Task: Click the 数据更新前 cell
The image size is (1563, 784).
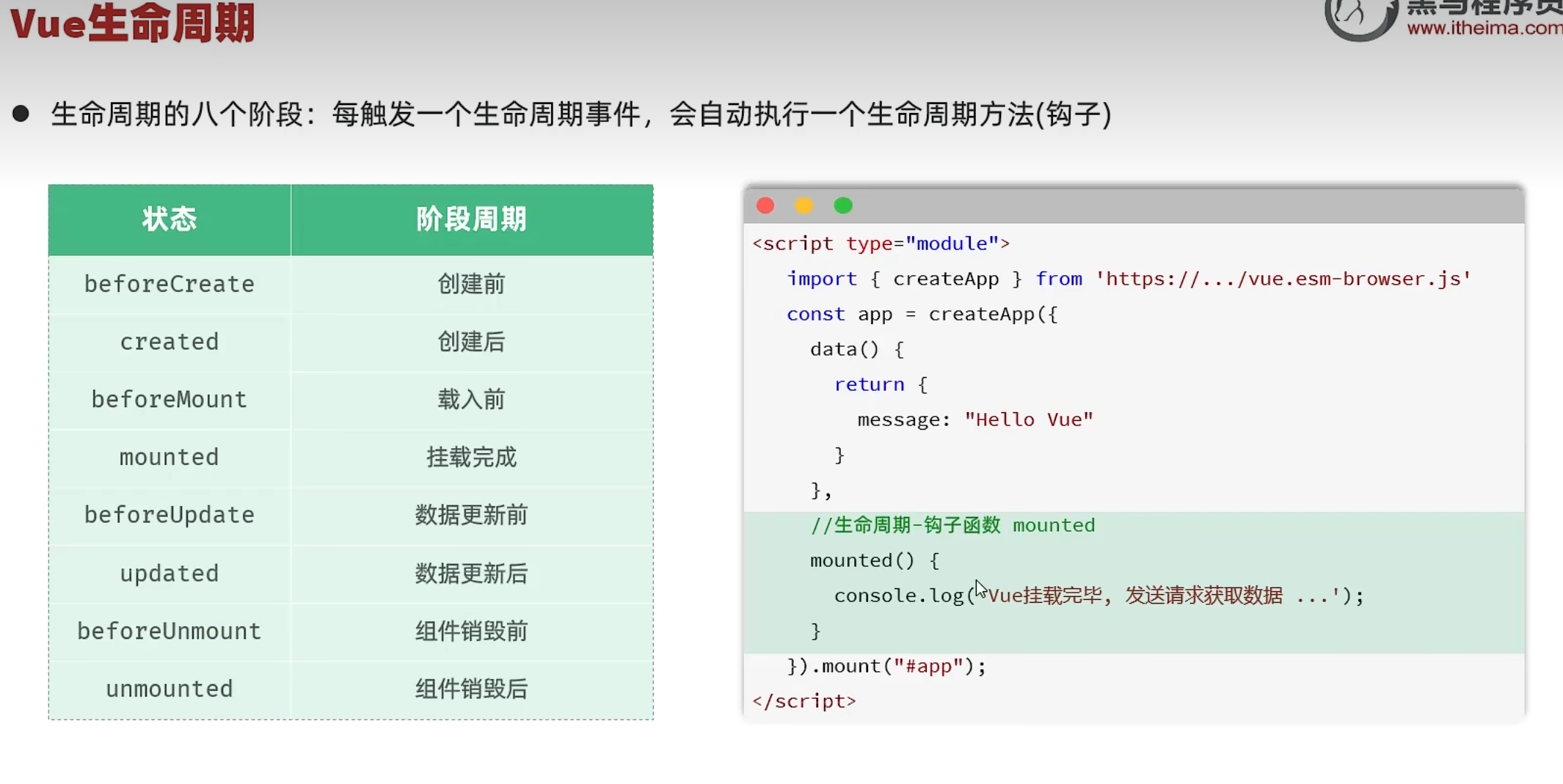Action: pyautogui.click(x=472, y=516)
